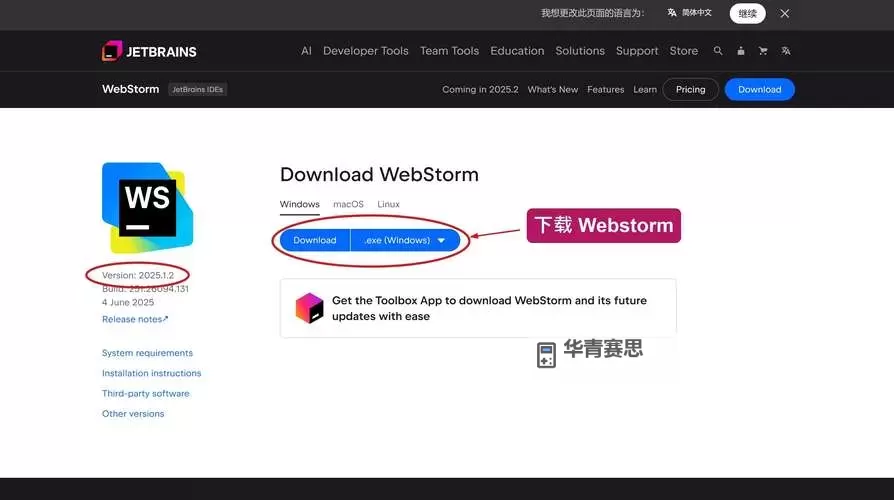The width and height of the screenshot is (894, 500).
Task: Open the What's New page link
Action: tap(552, 89)
